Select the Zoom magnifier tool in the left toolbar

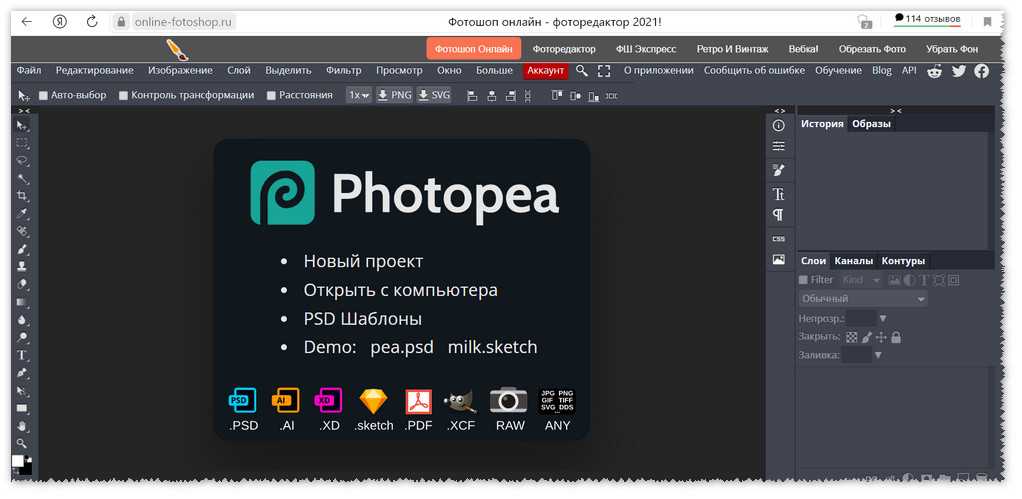[22, 443]
